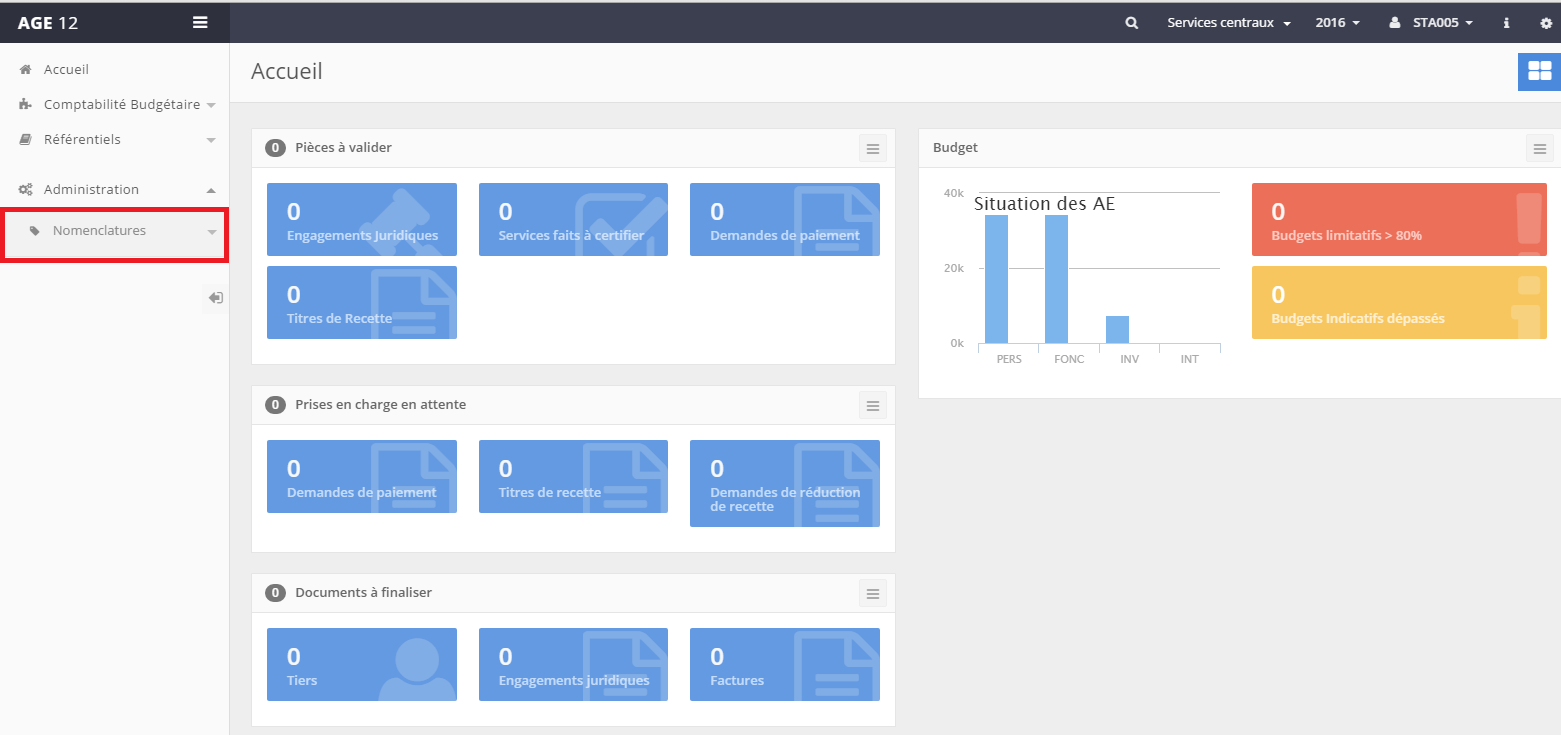Select Nomenclatures in the sidebar
1561x735 pixels.
[99, 231]
